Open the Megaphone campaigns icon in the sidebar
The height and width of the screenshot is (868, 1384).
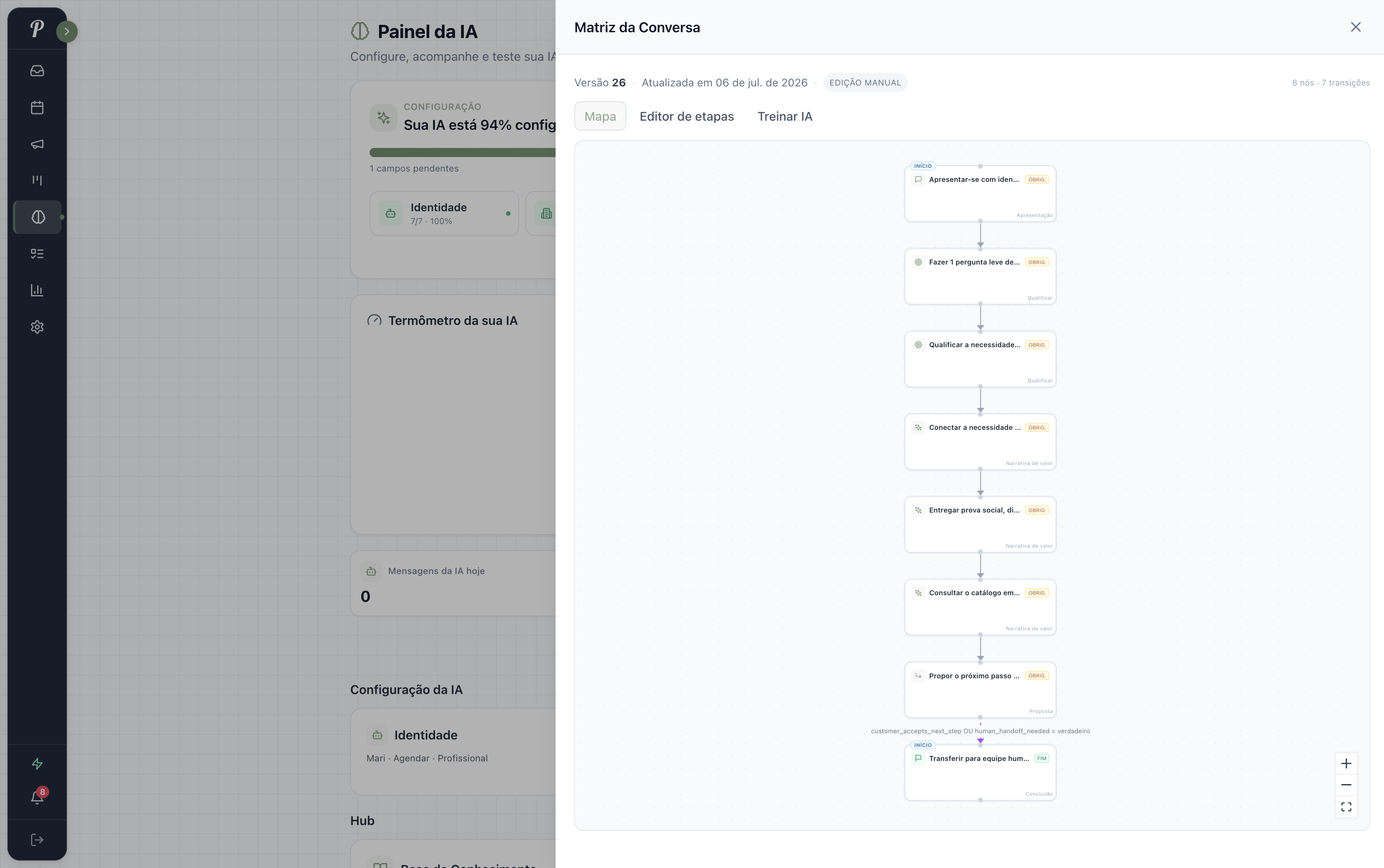click(x=37, y=144)
